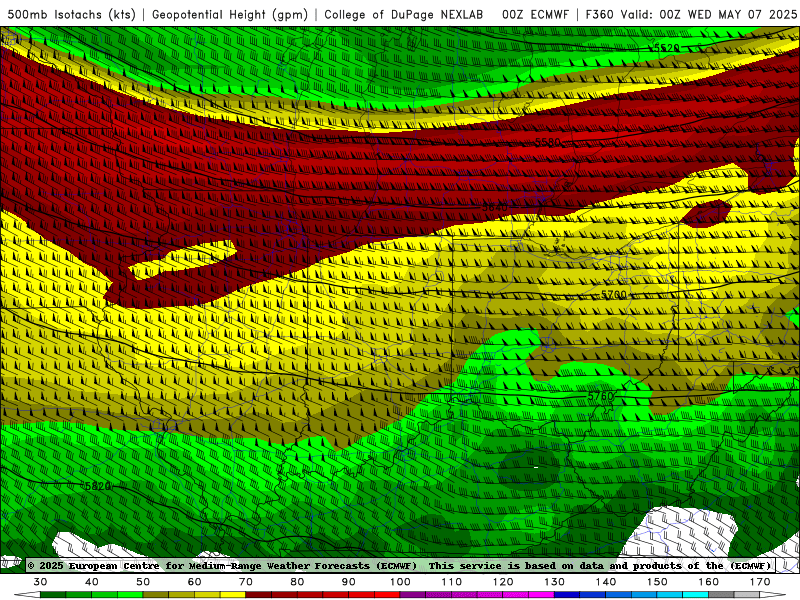Click the 5640 height contour label
This screenshot has width=800, height=600.
(x=495, y=207)
